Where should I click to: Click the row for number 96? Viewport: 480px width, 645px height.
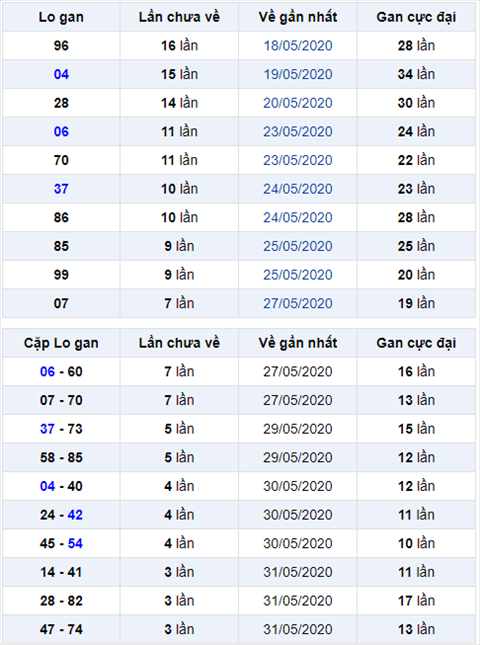click(x=239, y=46)
